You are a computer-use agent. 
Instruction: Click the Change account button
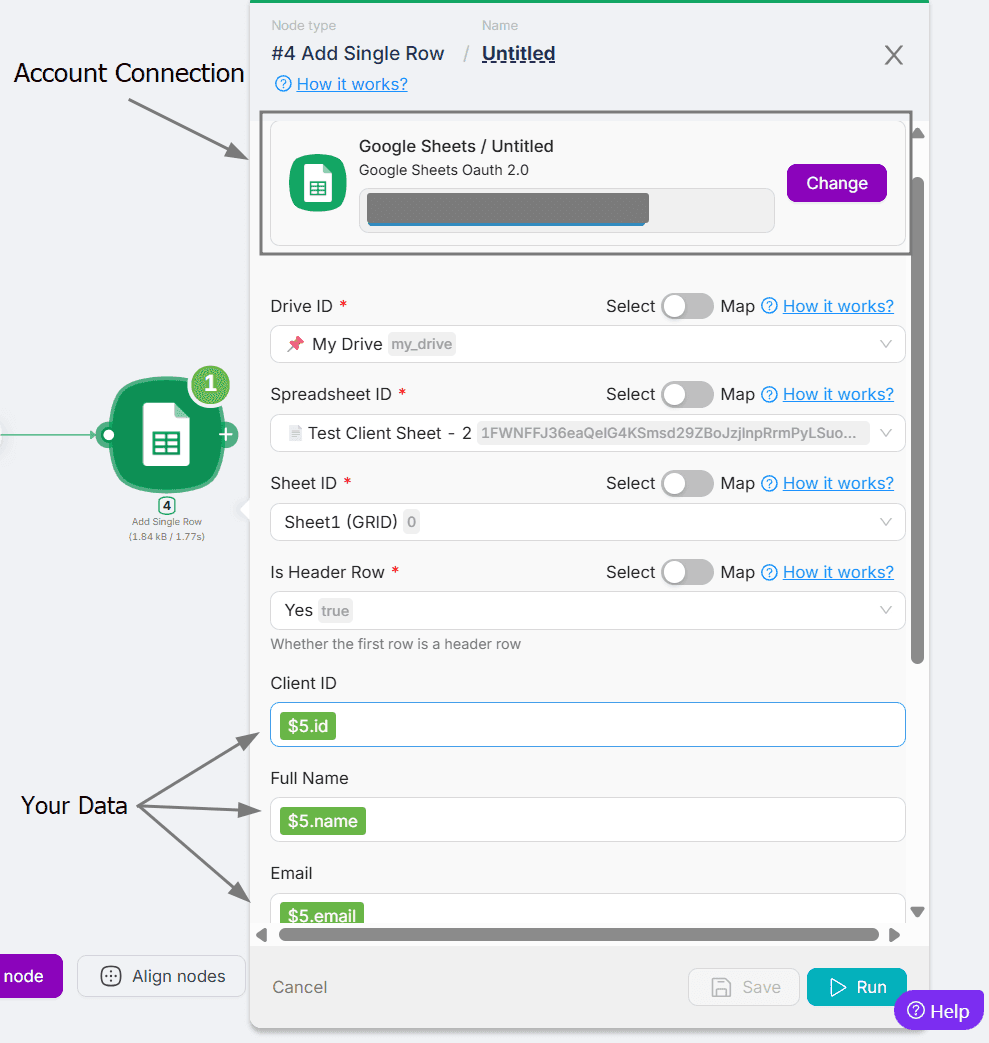coord(836,183)
